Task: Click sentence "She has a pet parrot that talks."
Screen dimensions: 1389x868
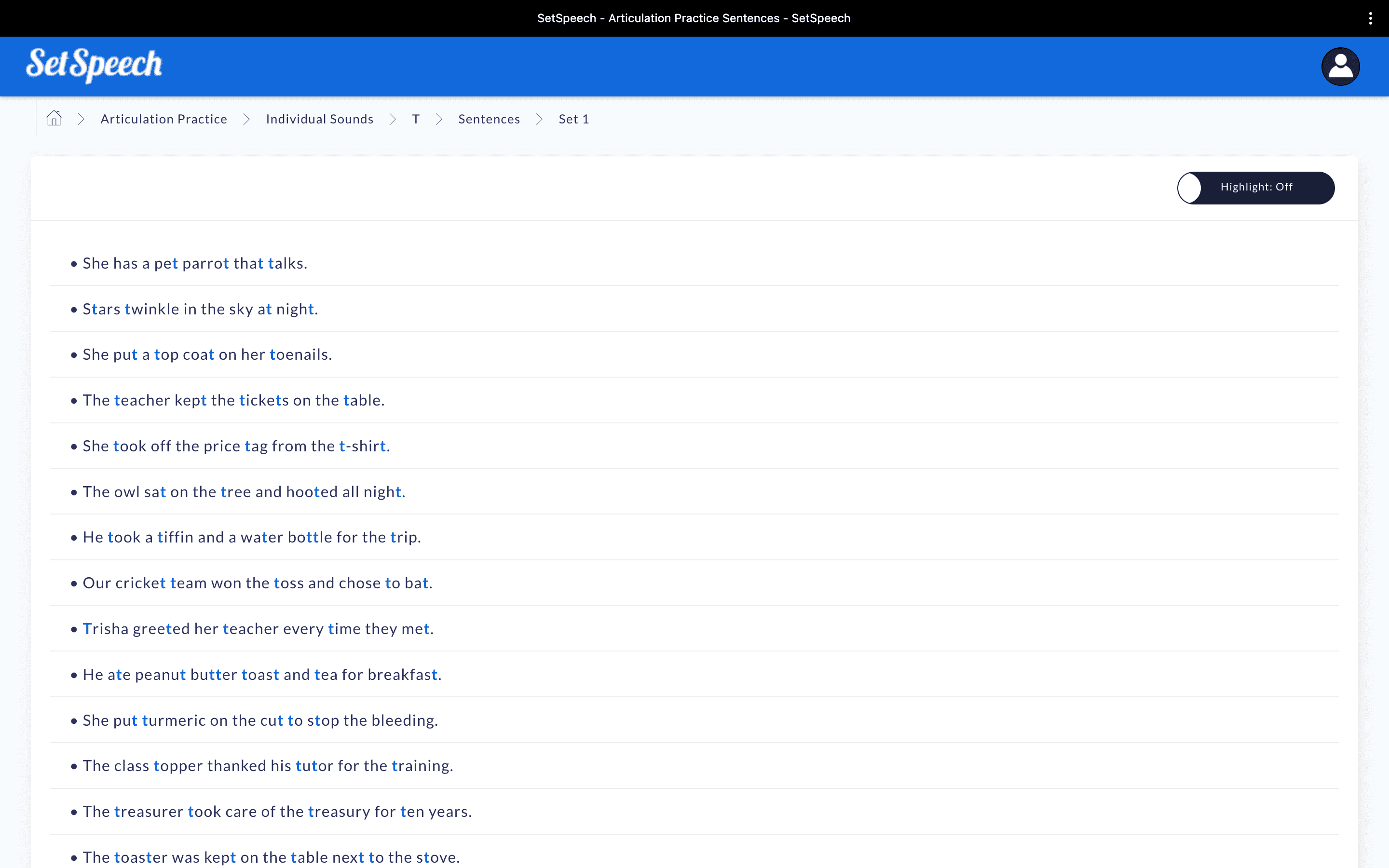Action: click(194, 263)
